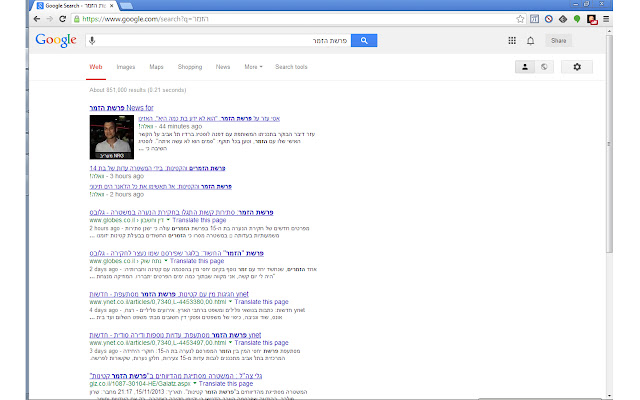Click the Google logo
The height and width of the screenshot is (400, 640).
coord(56,40)
